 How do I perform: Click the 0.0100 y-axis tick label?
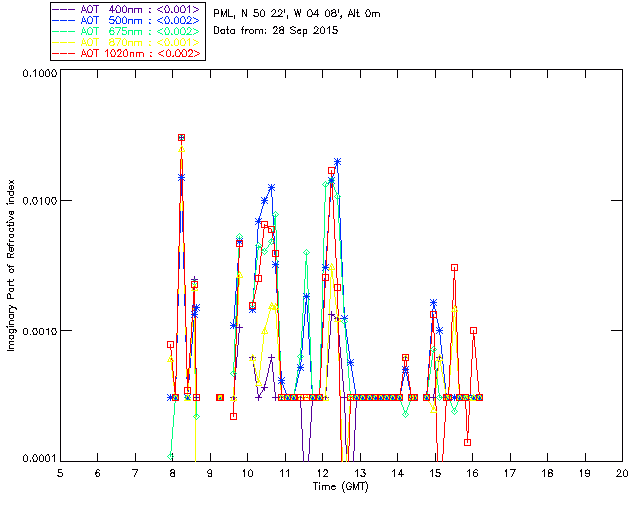(x=40, y=201)
